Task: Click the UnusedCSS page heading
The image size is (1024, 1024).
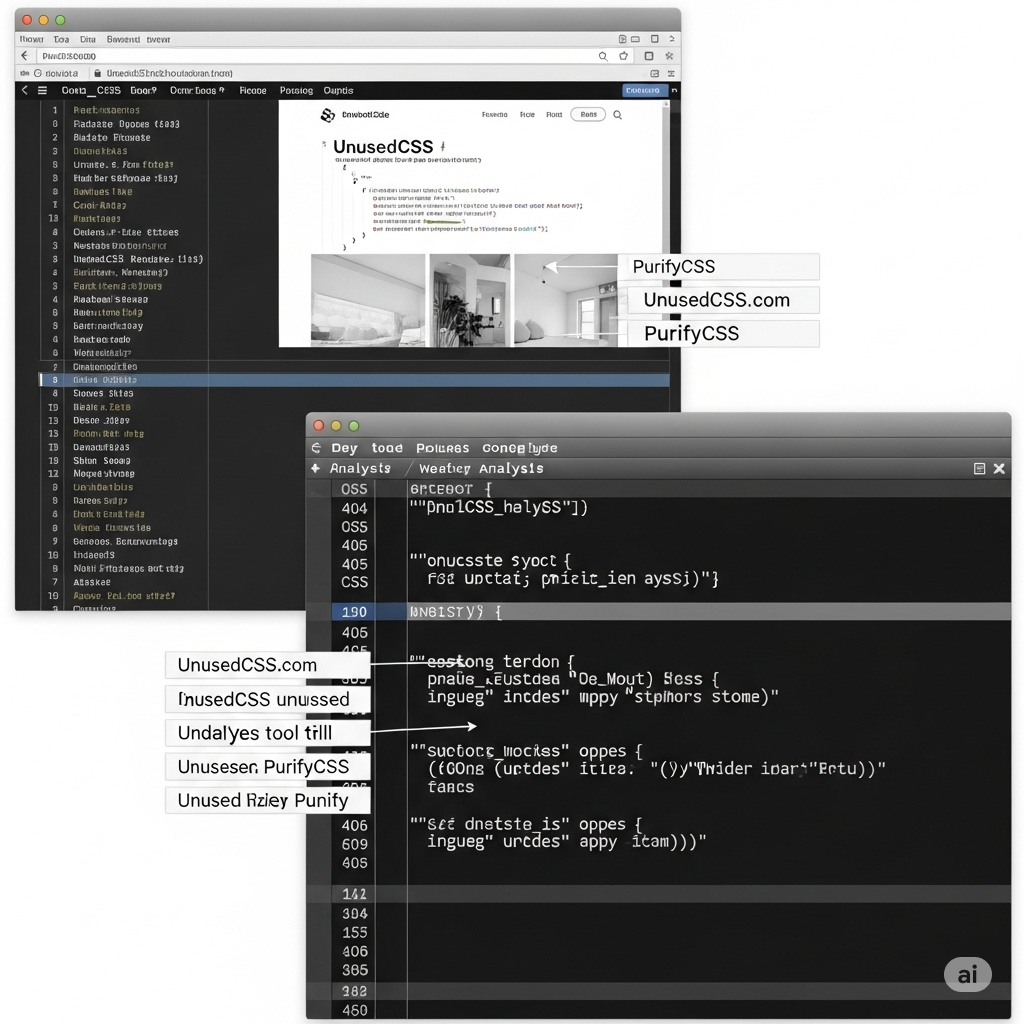Action: click(383, 147)
